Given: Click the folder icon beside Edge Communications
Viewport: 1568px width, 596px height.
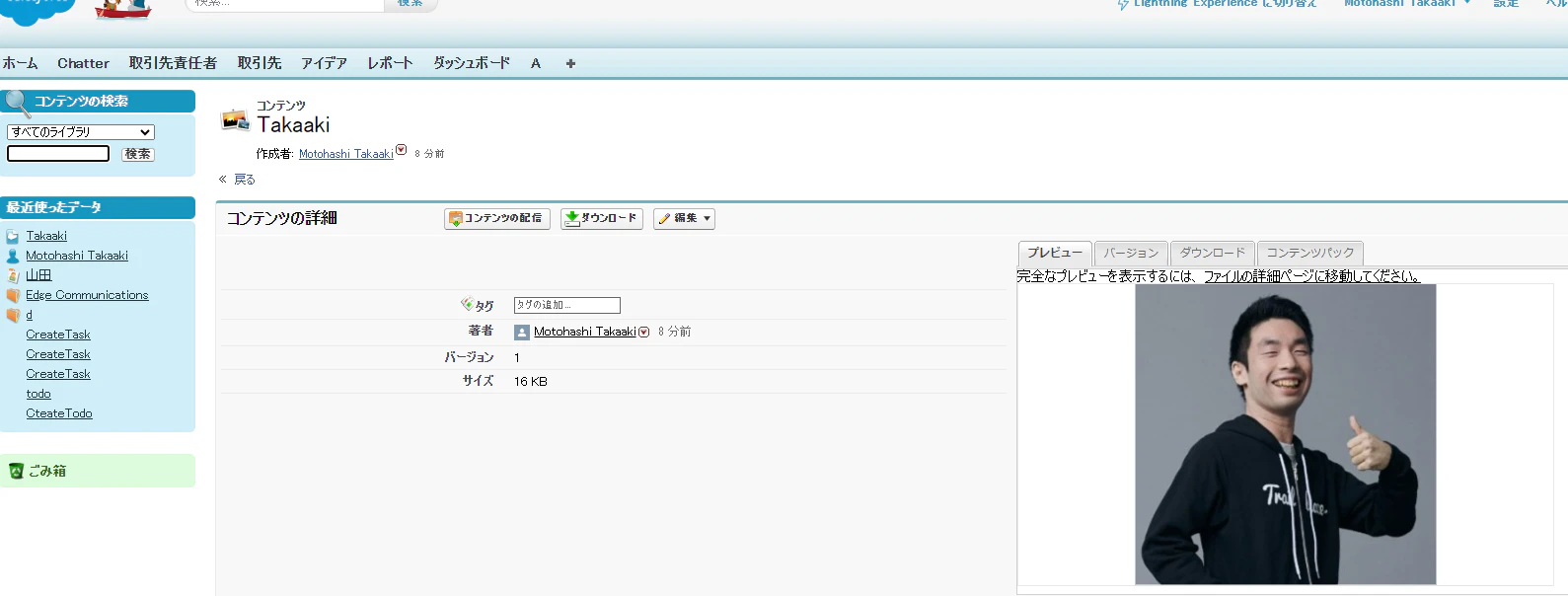Looking at the screenshot, I should 13,296.
